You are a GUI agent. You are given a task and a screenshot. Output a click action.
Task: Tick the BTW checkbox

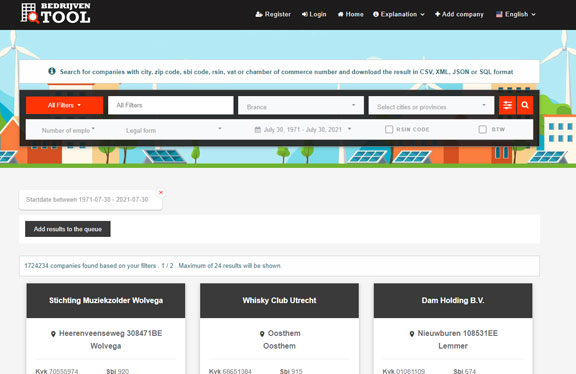coord(483,129)
